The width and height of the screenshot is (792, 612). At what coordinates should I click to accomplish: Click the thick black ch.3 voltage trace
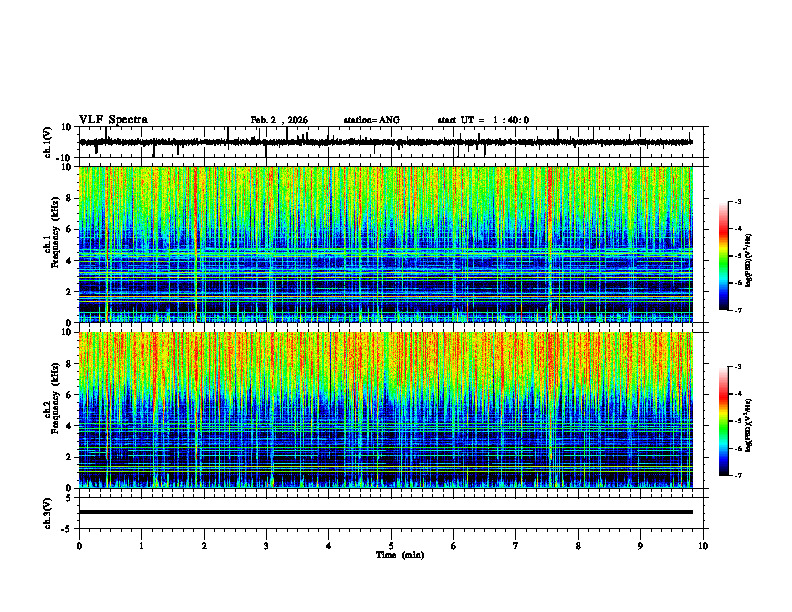(x=386, y=512)
